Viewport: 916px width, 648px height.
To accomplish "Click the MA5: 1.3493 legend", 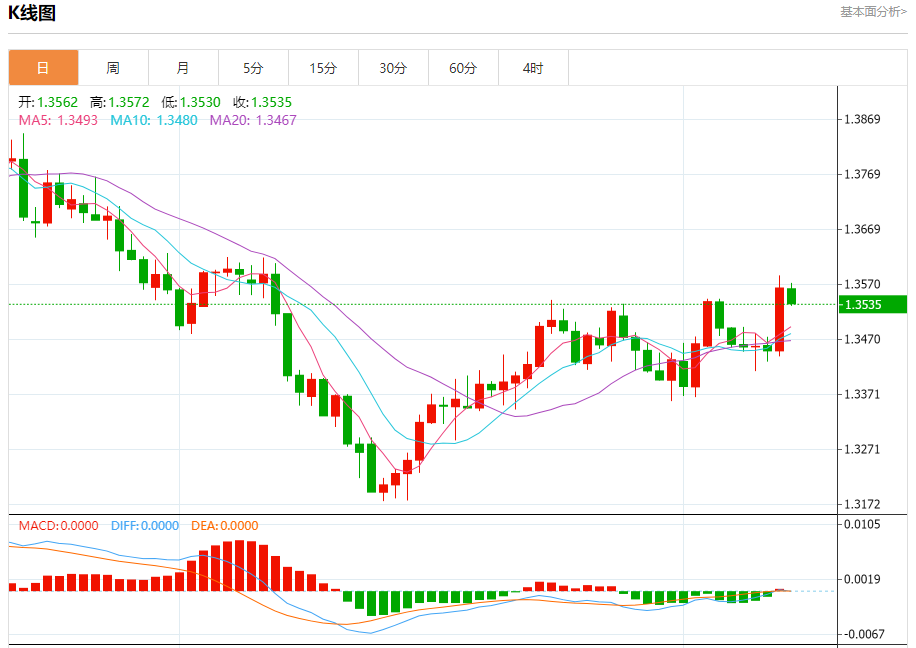I will (58, 120).
